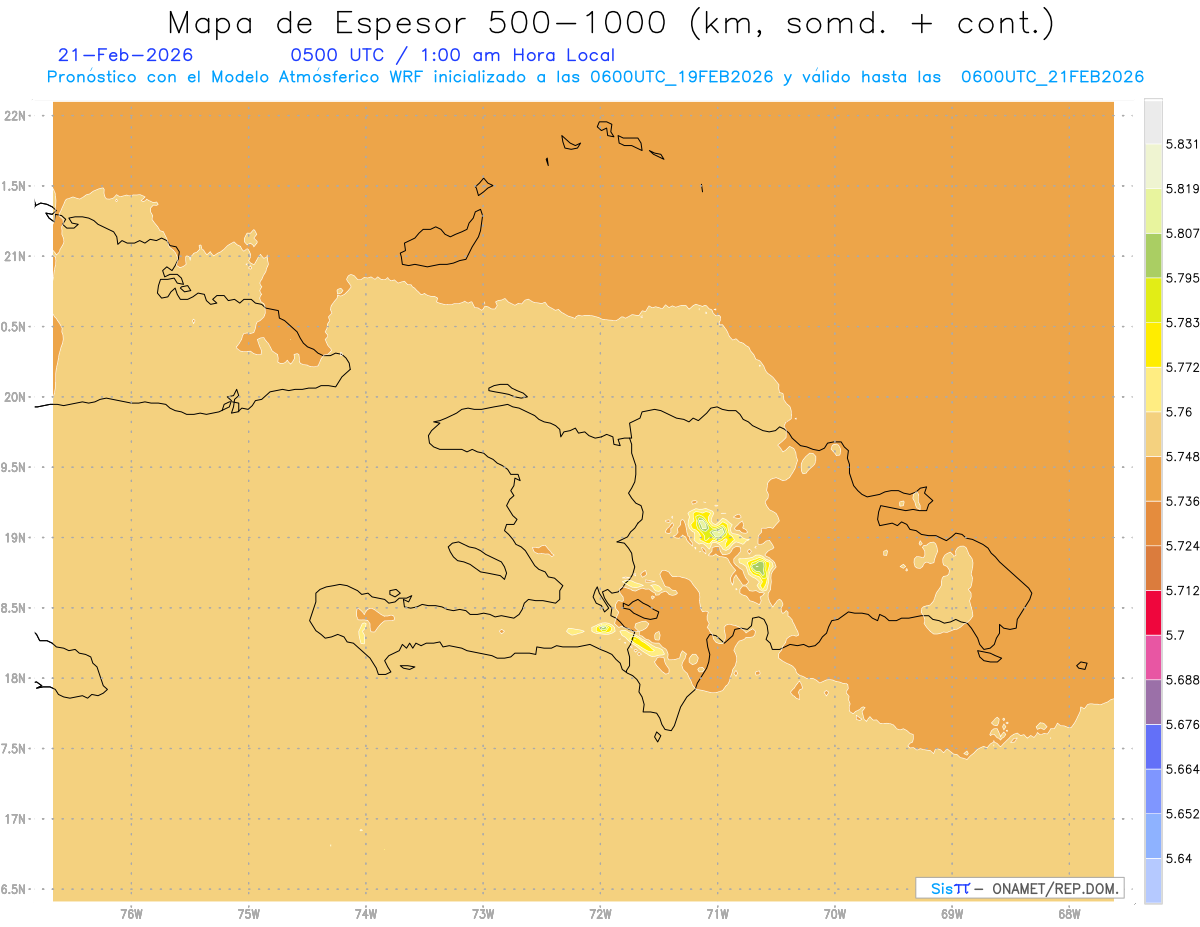The height and width of the screenshot is (927, 1200).
Task: Click the legend value '5.688'
Action: [x=1182, y=680]
